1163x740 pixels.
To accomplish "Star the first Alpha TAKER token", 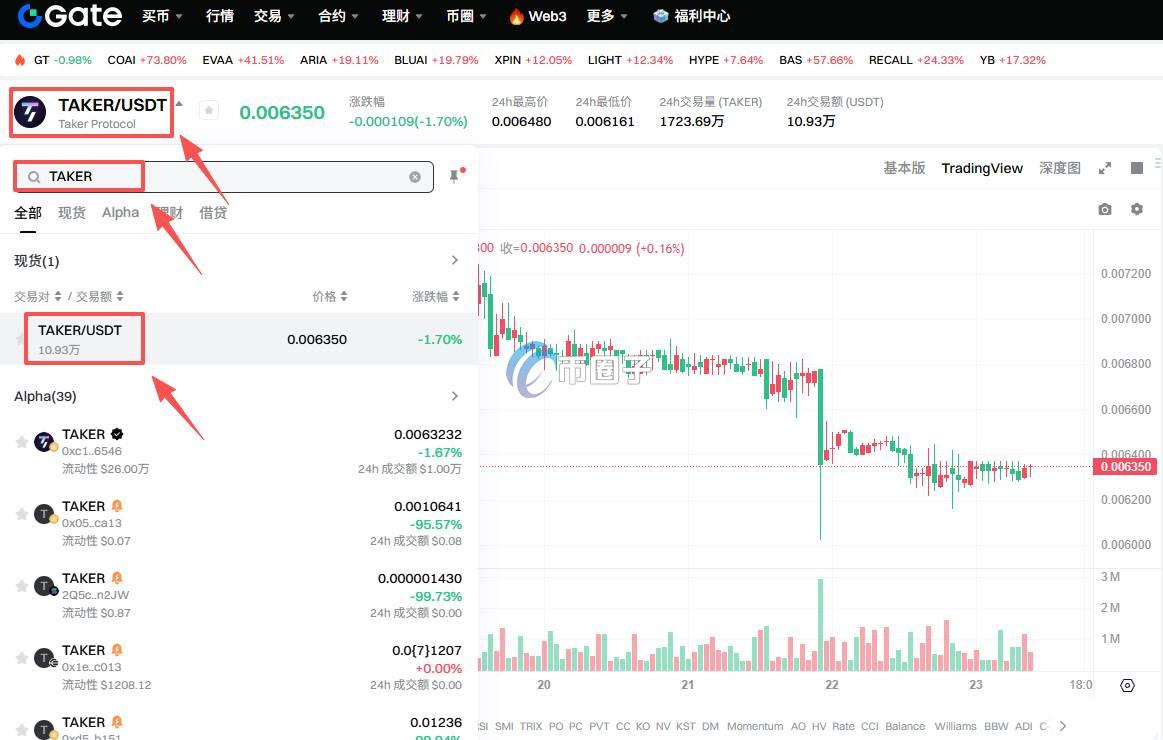I will point(21,441).
